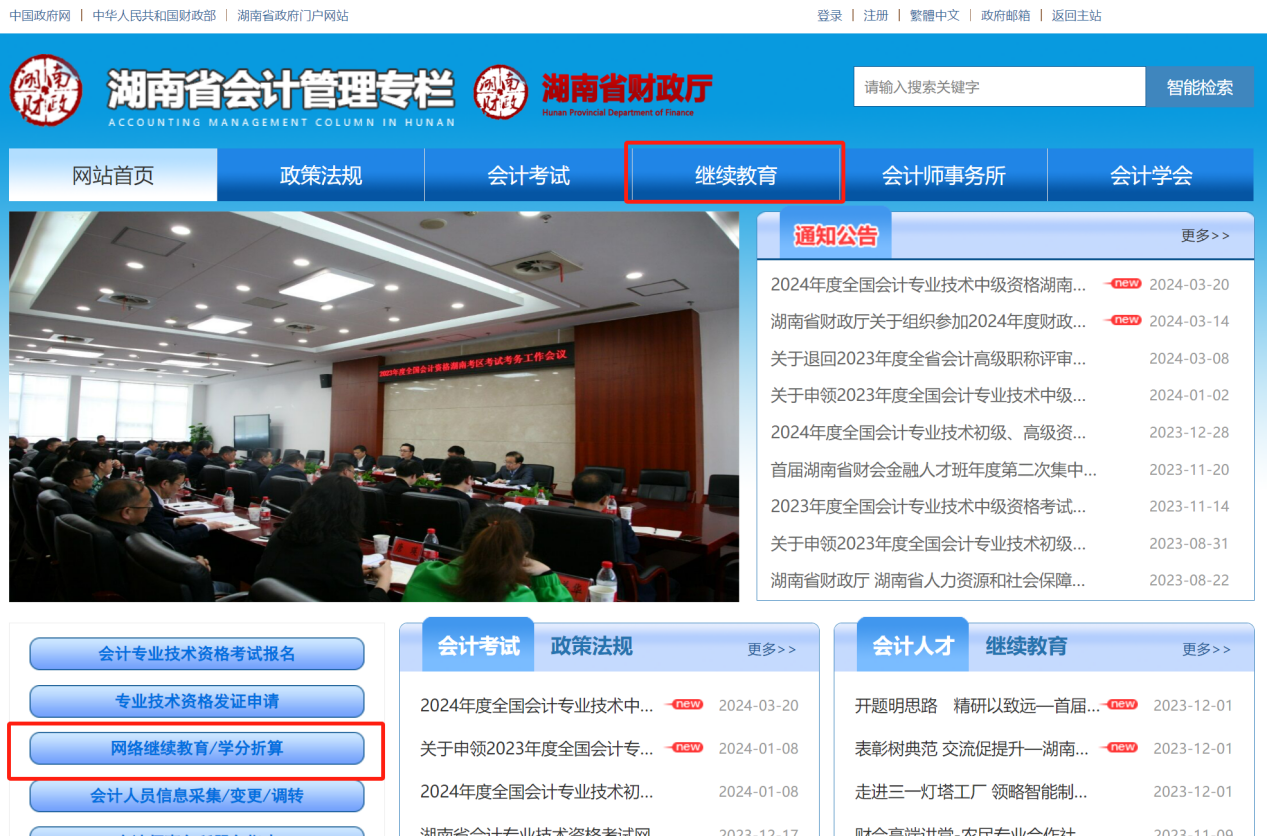This screenshot has height=836, width=1267.
Task: Select the 会计学会 navigation tab
Action: click(1151, 176)
